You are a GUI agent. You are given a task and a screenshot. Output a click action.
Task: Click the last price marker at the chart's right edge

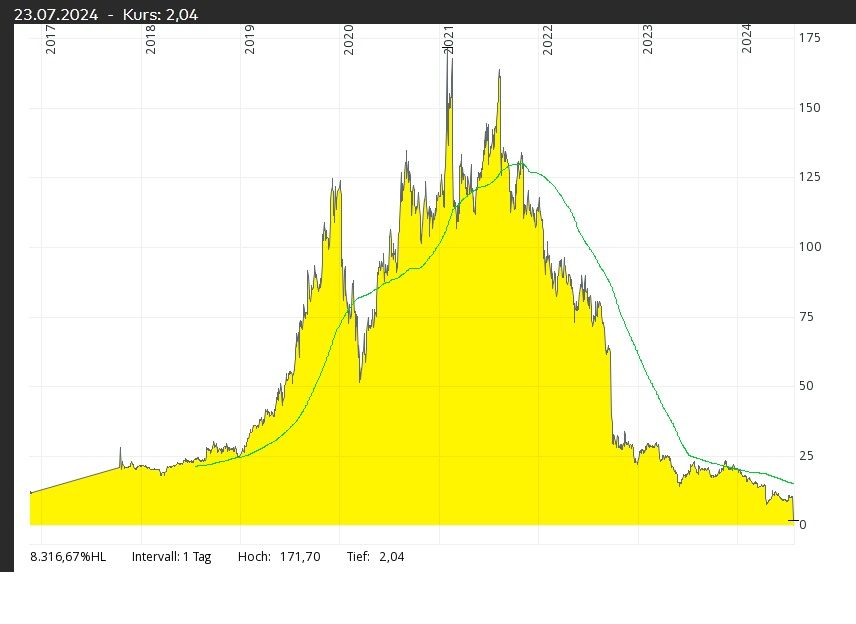coord(793,520)
